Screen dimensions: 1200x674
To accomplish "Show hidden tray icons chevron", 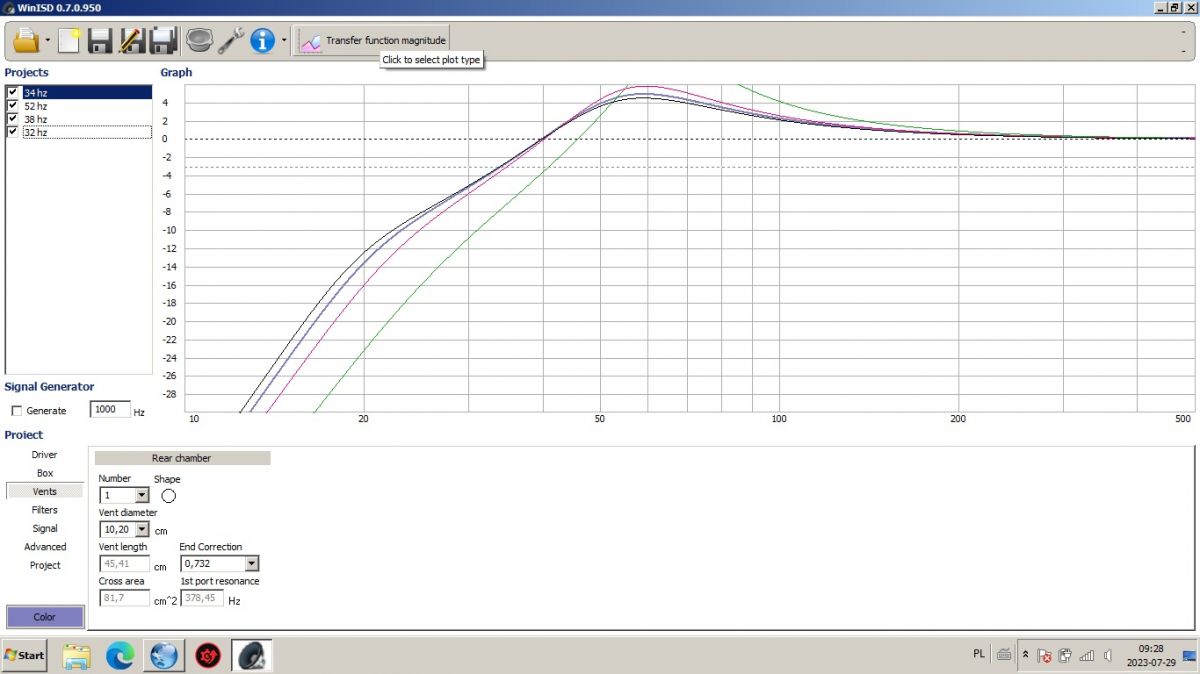I will tap(1025, 654).
